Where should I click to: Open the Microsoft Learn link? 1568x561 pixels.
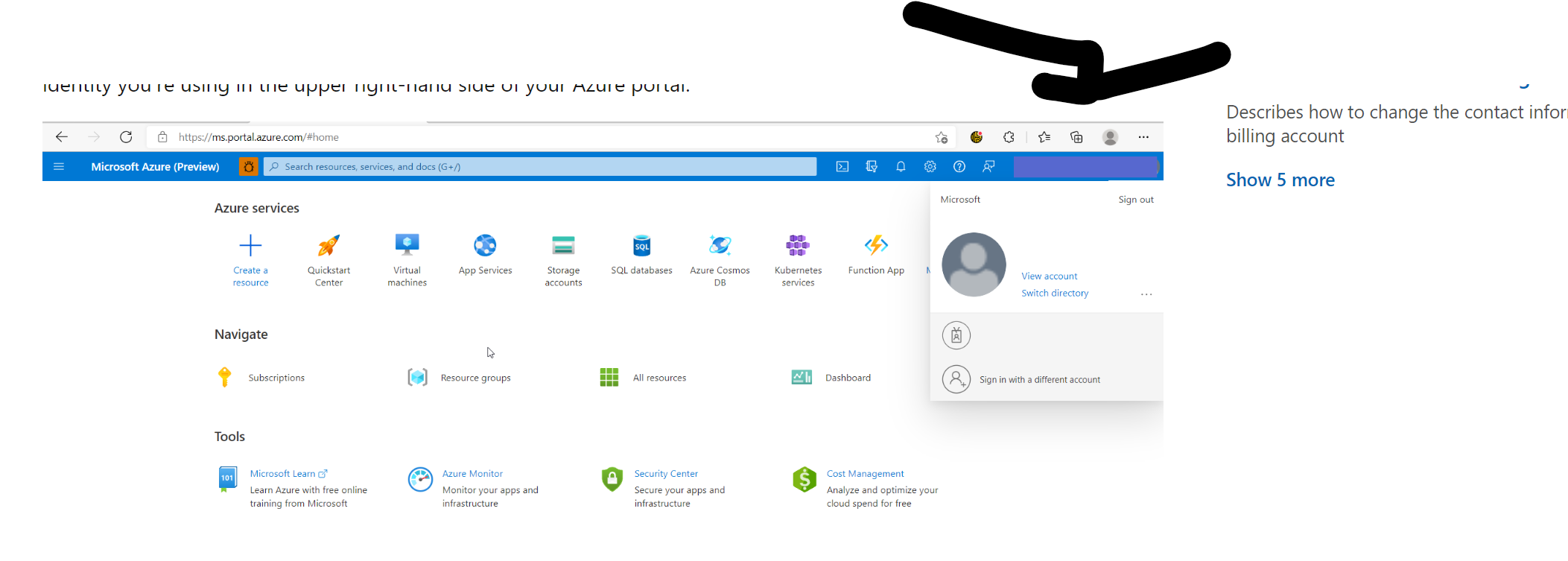click(288, 474)
